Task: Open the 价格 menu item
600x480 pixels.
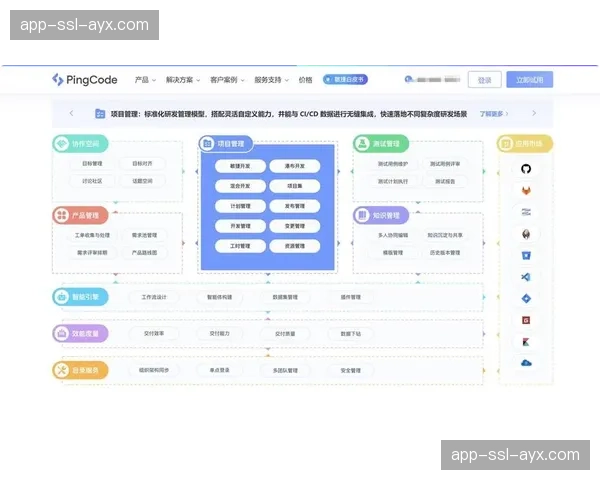Action: click(305, 80)
